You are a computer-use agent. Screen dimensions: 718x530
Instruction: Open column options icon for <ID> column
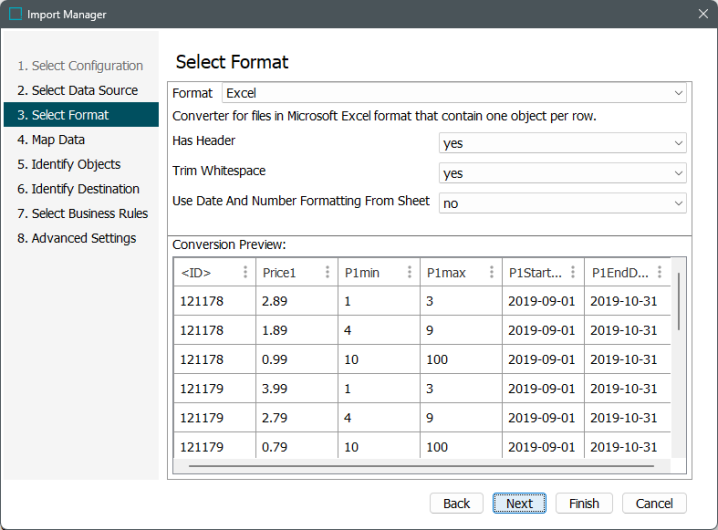(245, 272)
